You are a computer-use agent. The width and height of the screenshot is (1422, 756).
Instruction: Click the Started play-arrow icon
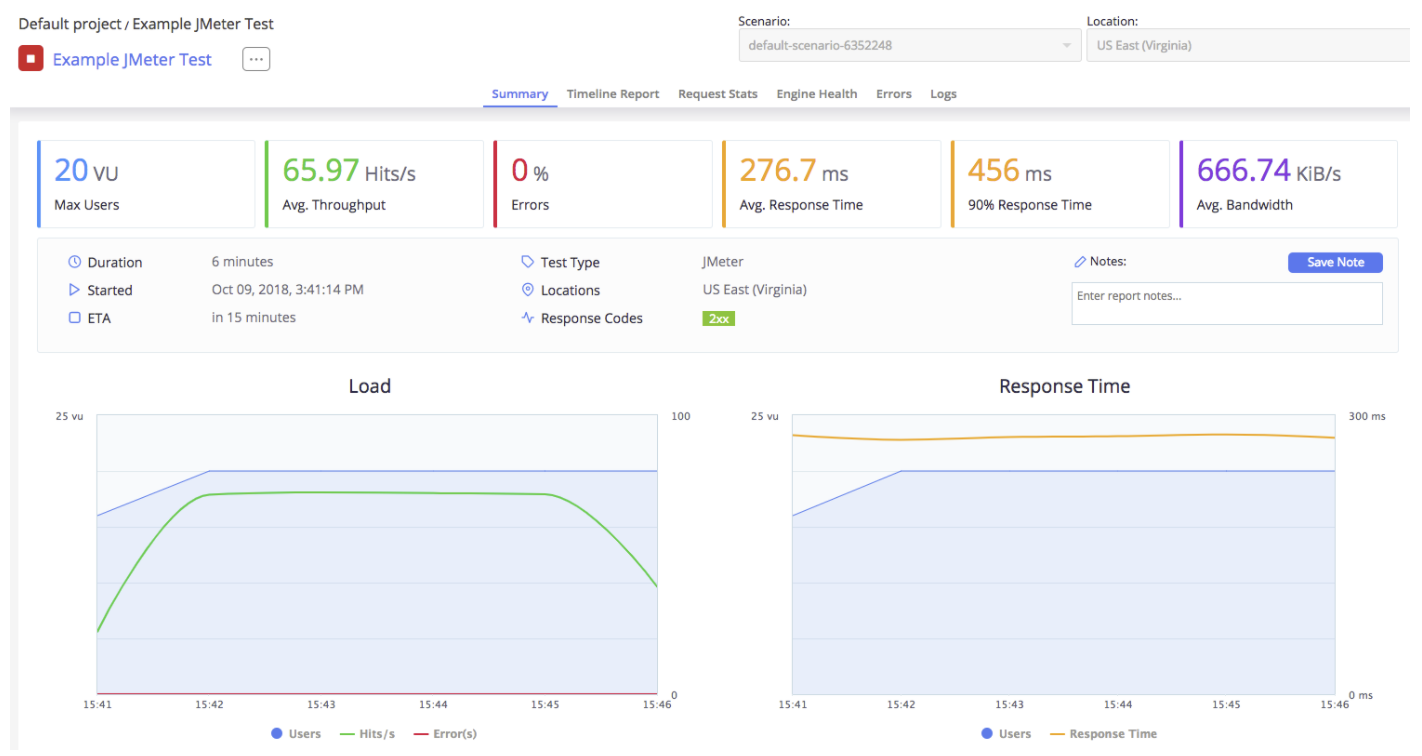(x=74, y=290)
